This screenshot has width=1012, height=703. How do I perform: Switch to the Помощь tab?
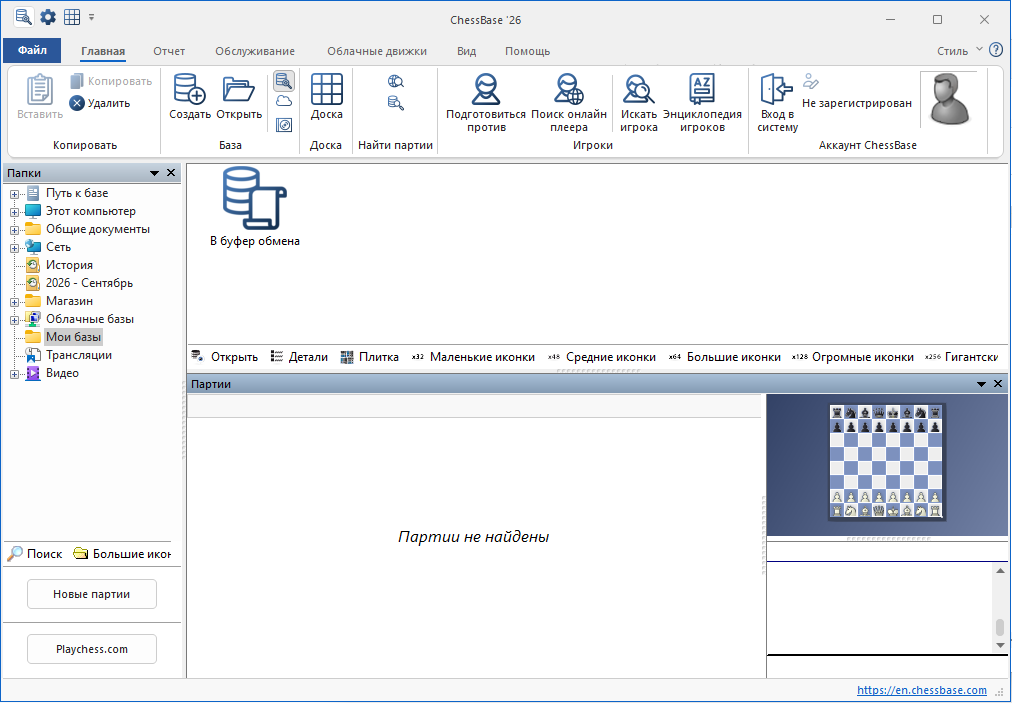527,51
